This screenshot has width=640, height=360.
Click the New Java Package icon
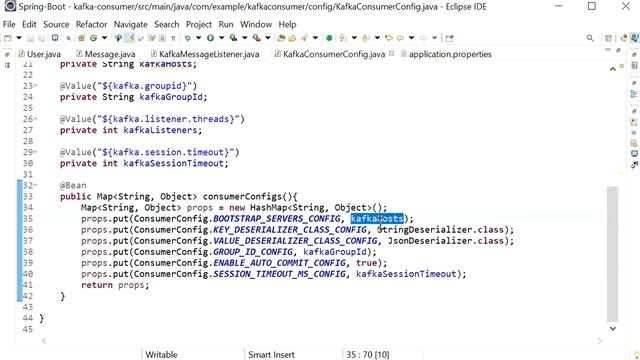click(81, 38)
